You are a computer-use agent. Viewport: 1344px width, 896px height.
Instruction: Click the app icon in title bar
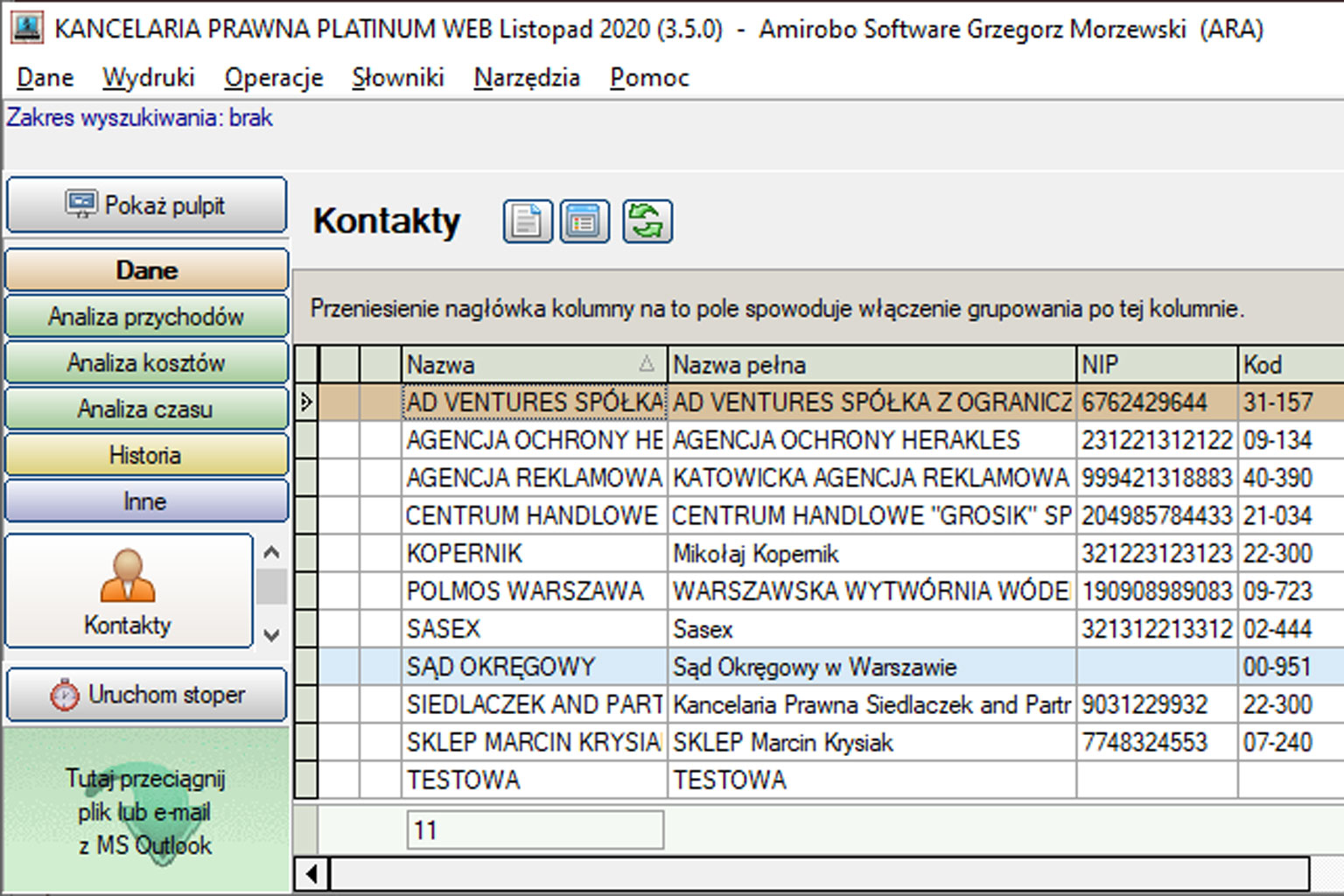[x=26, y=28]
